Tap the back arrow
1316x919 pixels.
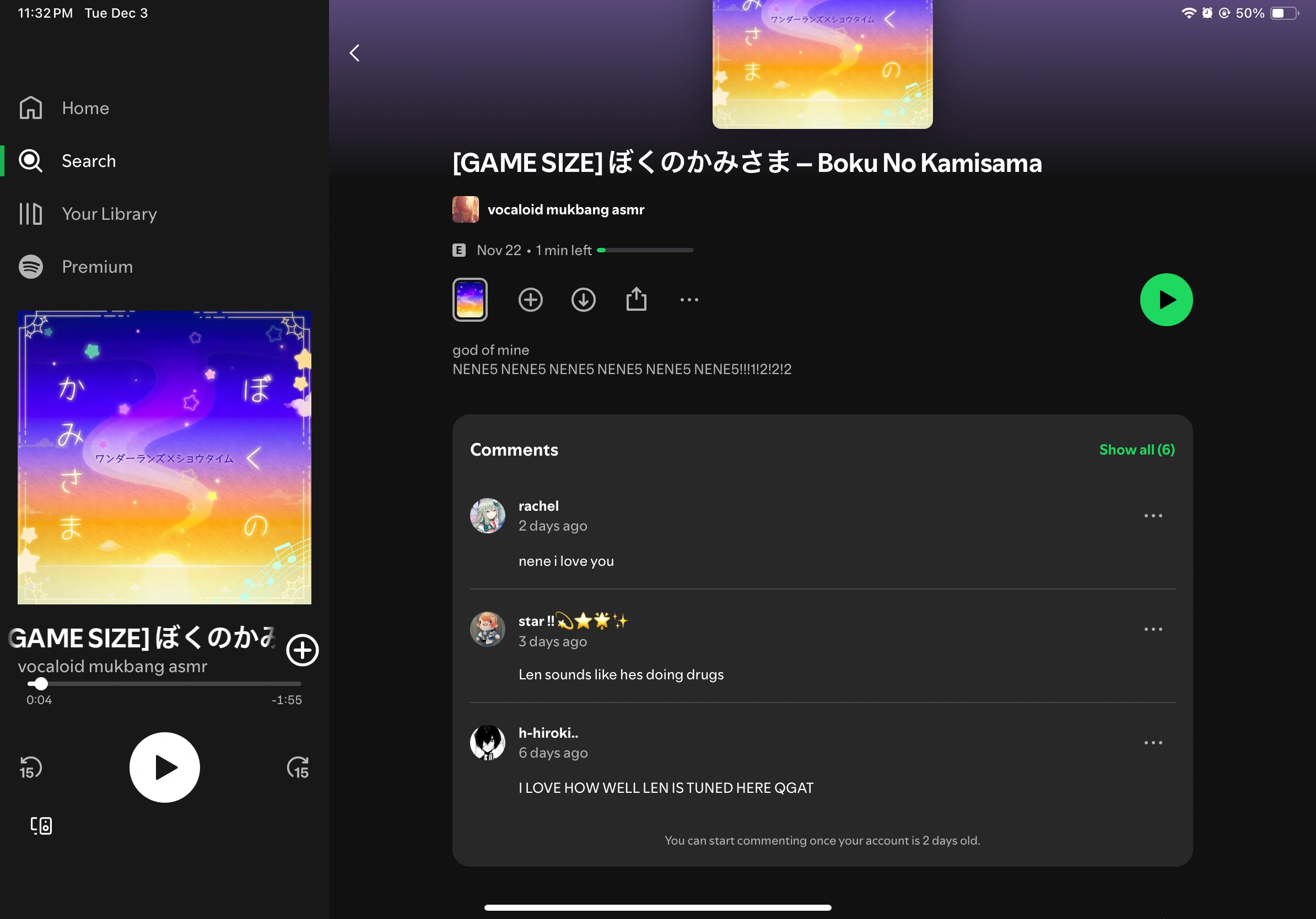(355, 53)
